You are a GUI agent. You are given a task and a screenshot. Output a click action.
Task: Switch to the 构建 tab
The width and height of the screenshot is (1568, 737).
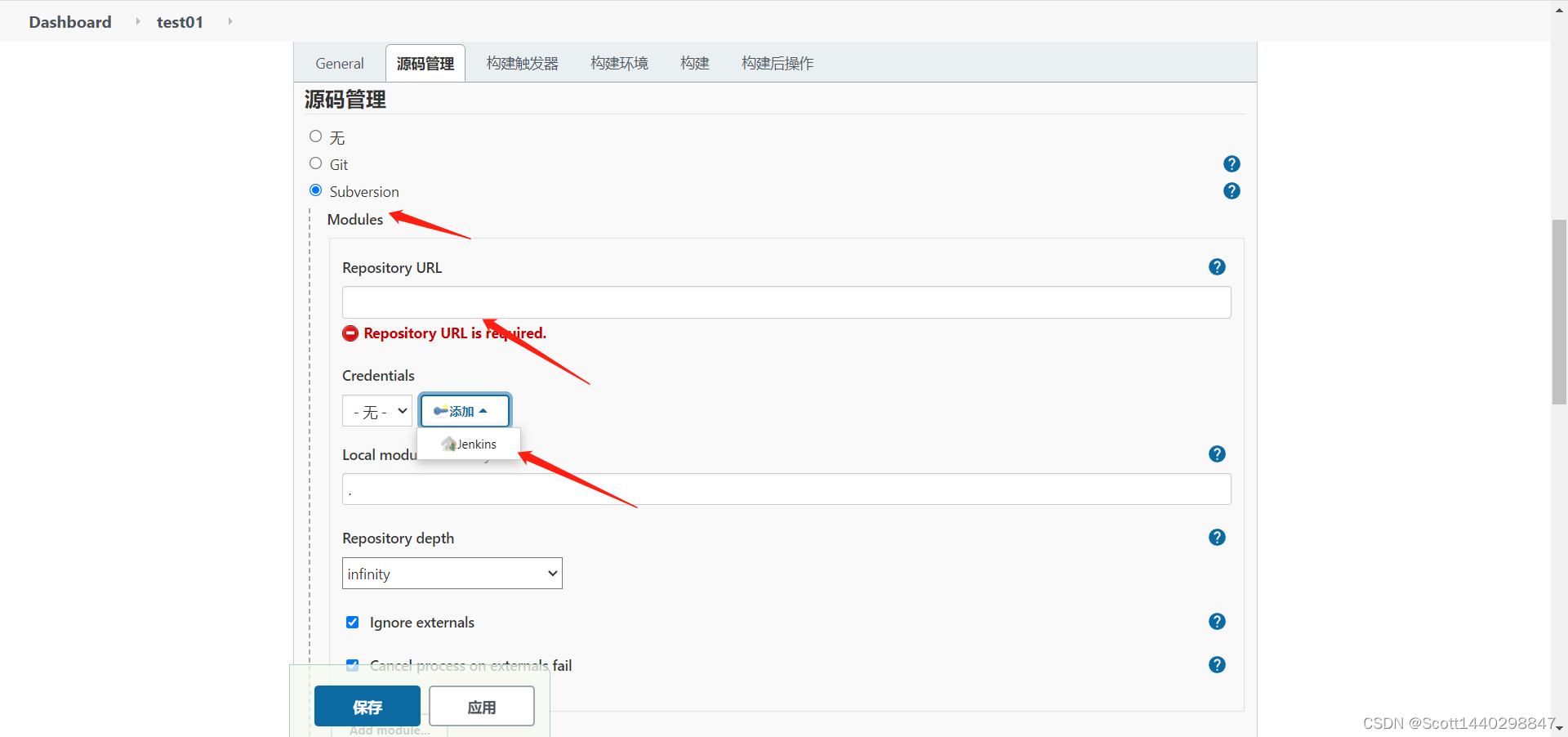coord(695,64)
